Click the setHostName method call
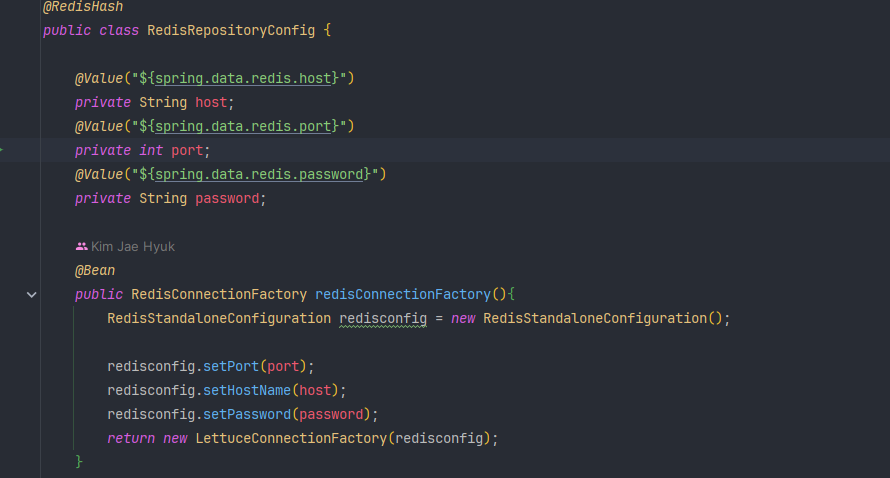Image resolution: width=890 pixels, height=478 pixels. pyautogui.click(x=247, y=390)
